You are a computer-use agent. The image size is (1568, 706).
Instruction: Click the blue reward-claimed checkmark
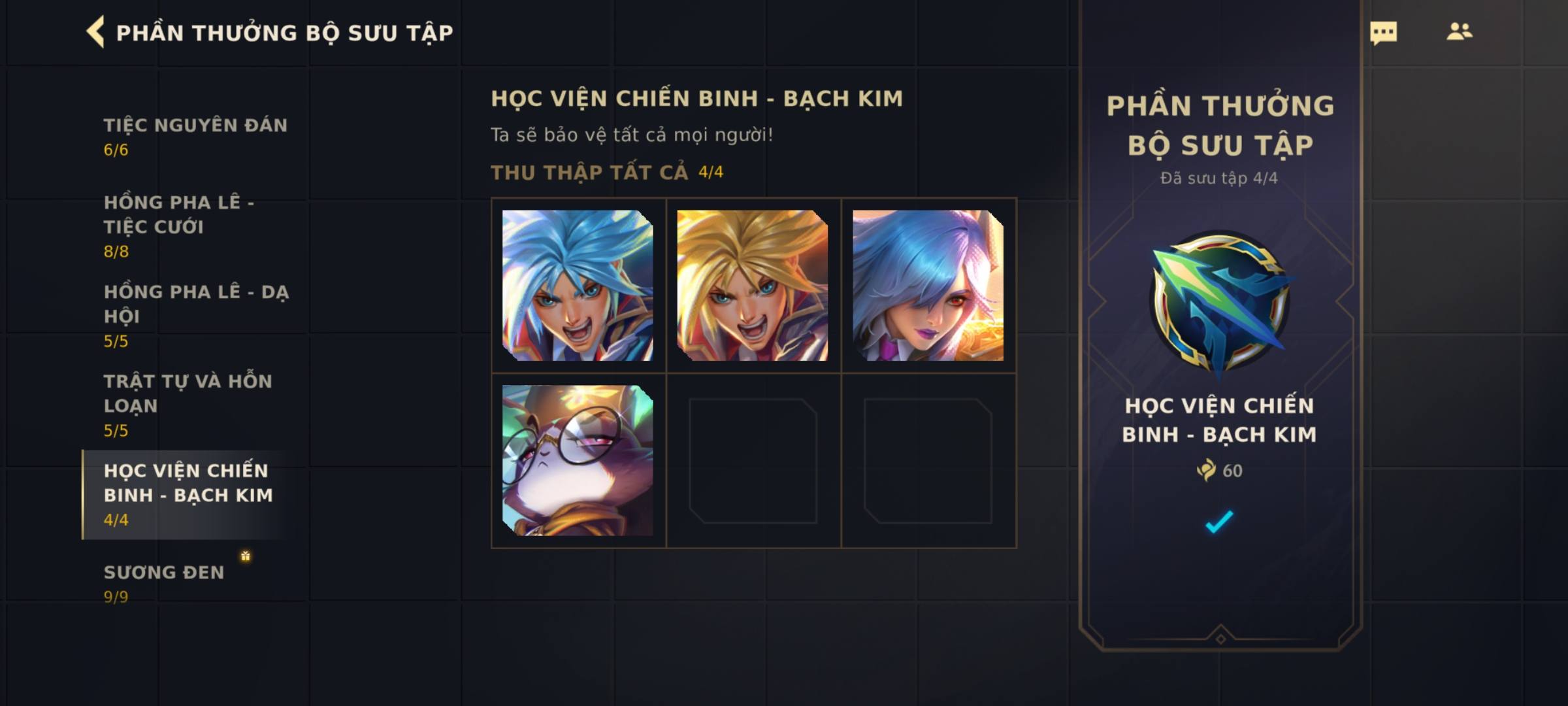coord(1219,522)
